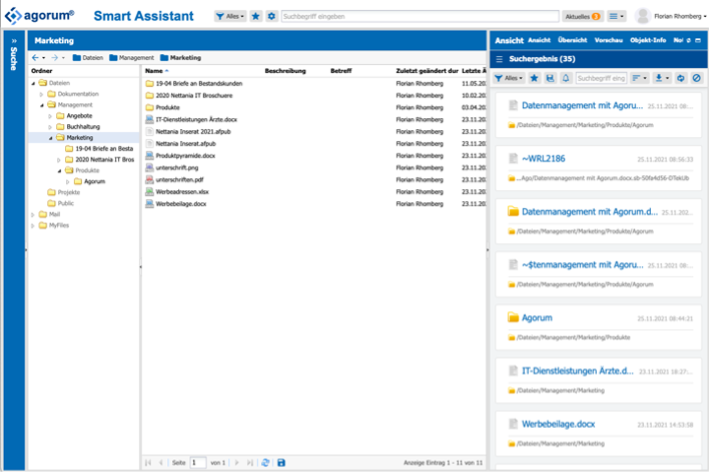Click the cancel icon in results toolbar

[x=696, y=78]
